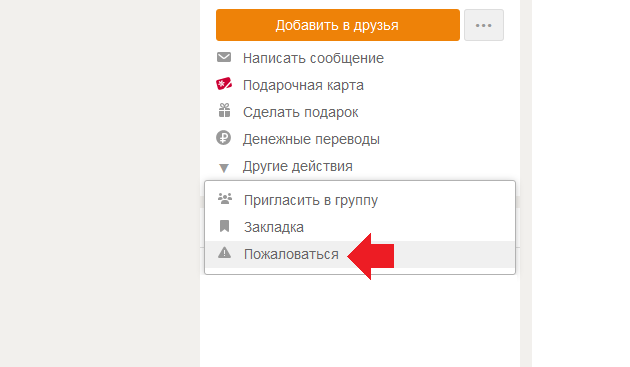Image resolution: width=630 pixels, height=367 pixels.
Task: Click the group people icon
Action: click(x=225, y=199)
